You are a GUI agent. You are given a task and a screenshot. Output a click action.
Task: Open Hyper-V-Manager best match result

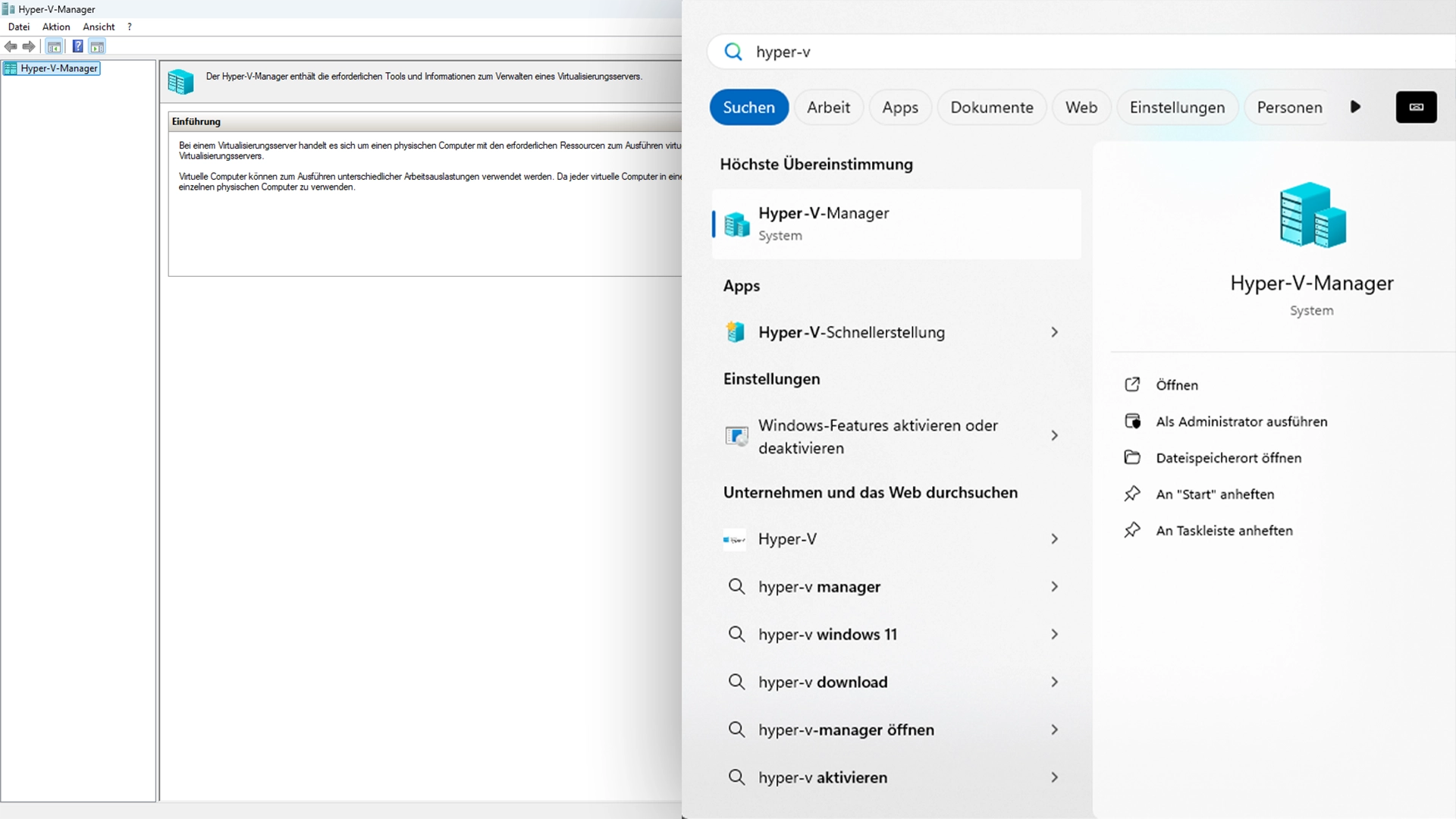point(896,224)
